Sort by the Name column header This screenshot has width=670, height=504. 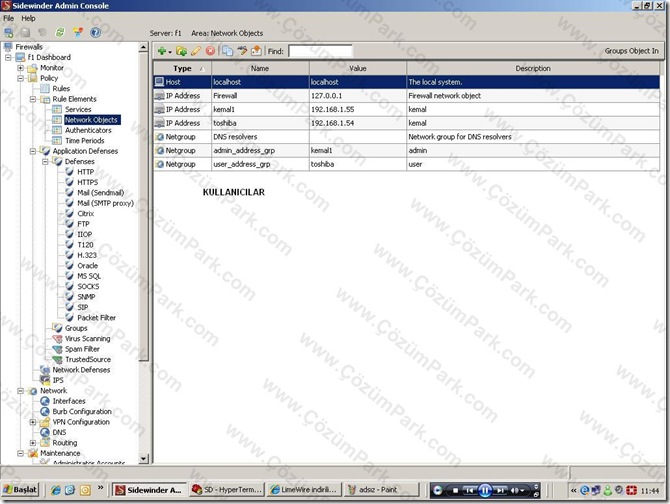coord(260,68)
